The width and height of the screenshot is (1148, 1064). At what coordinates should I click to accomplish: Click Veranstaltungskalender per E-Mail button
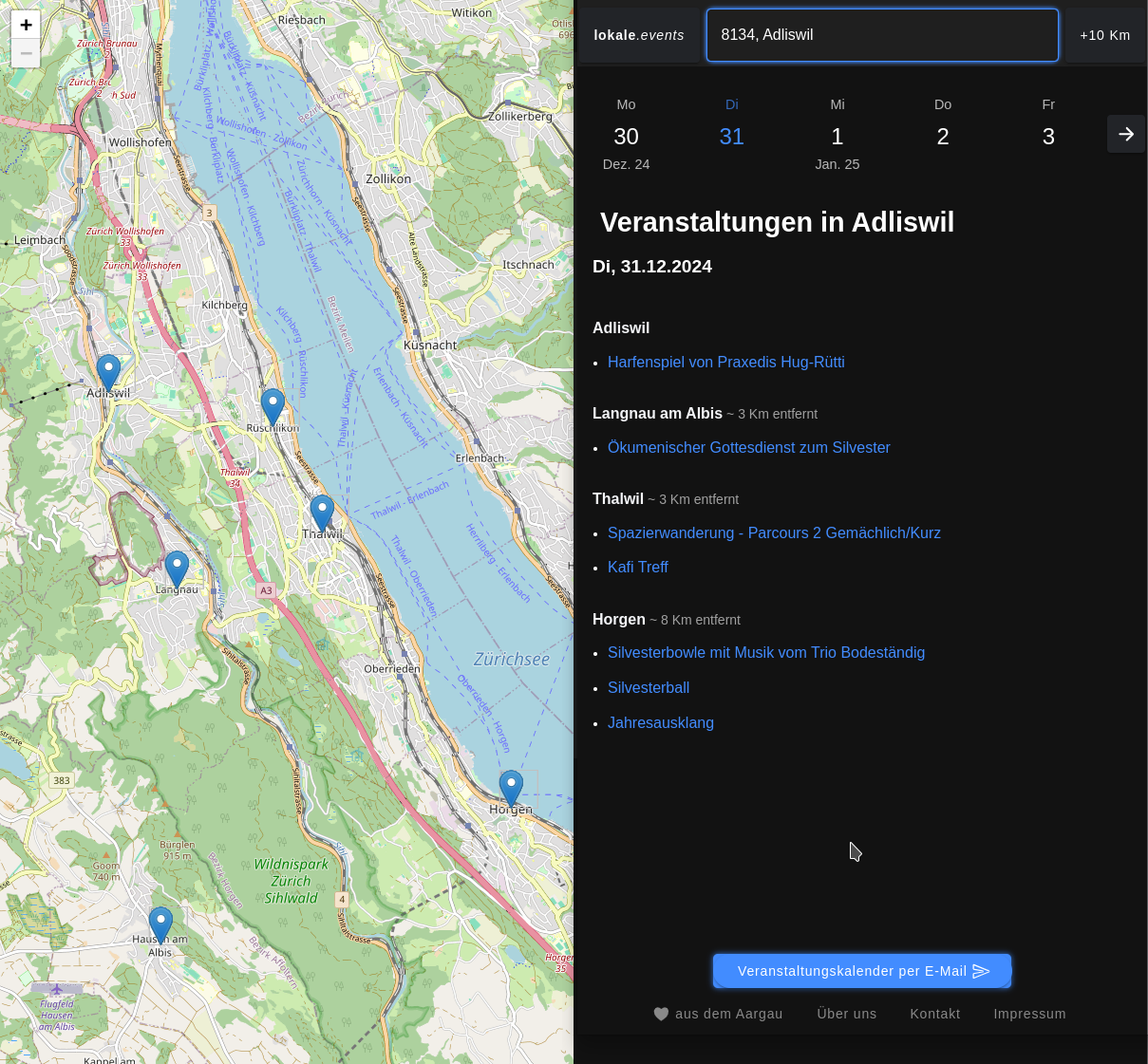(861, 971)
